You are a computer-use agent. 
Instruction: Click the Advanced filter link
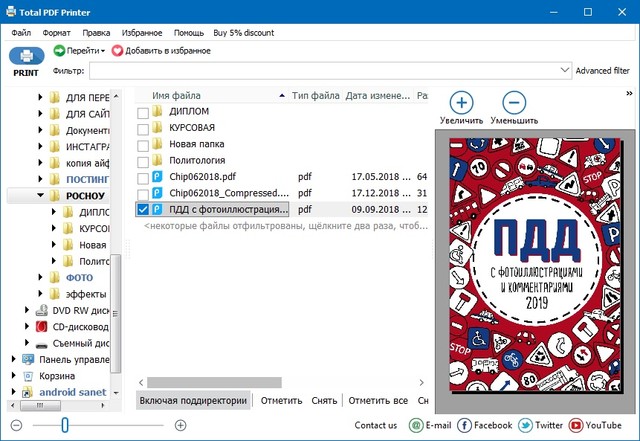[603, 71]
